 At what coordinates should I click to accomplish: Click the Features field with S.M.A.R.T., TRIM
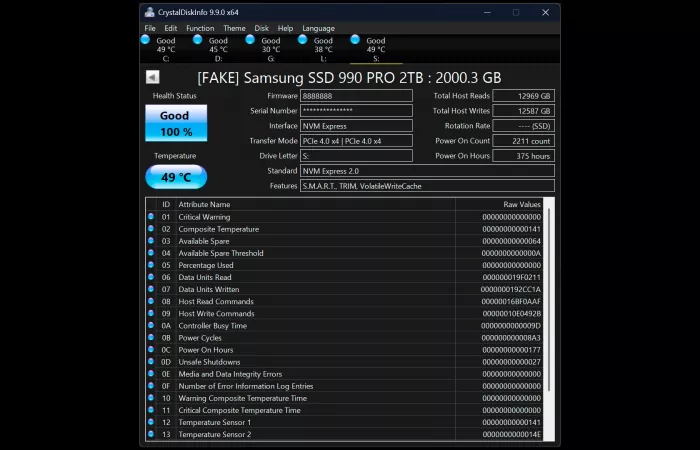(427, 186)
